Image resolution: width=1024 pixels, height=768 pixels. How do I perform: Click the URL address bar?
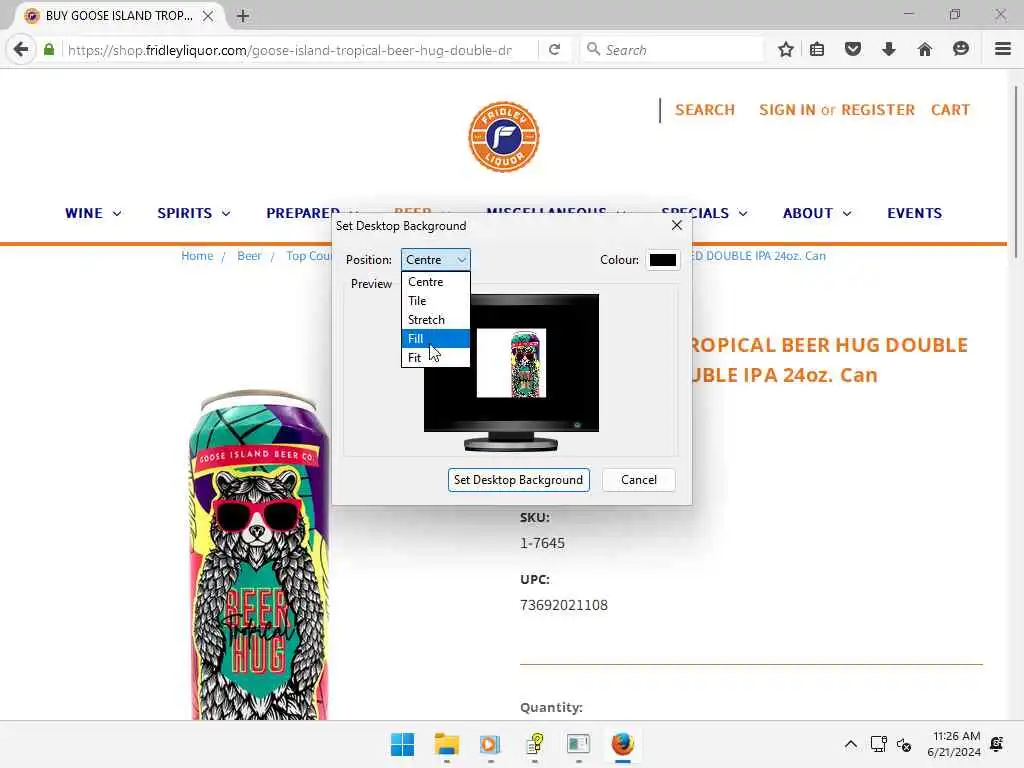pyautogui.click(x=290, y=50)
